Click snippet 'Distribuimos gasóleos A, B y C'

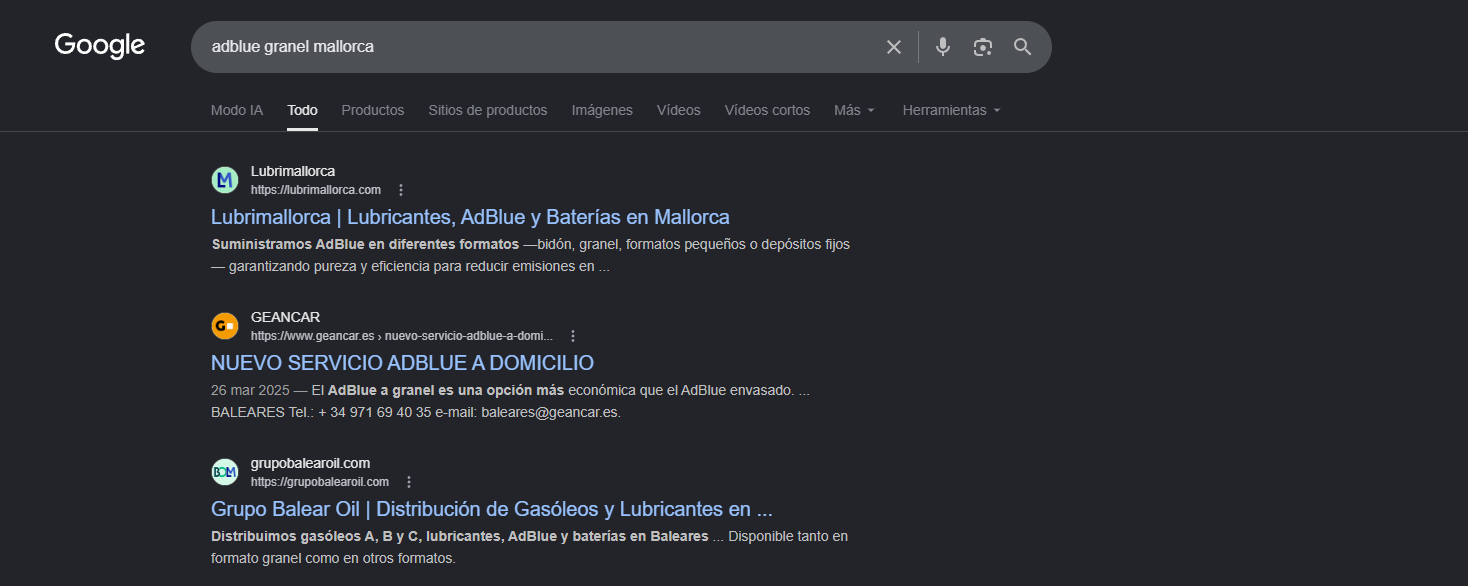point(316,536)
